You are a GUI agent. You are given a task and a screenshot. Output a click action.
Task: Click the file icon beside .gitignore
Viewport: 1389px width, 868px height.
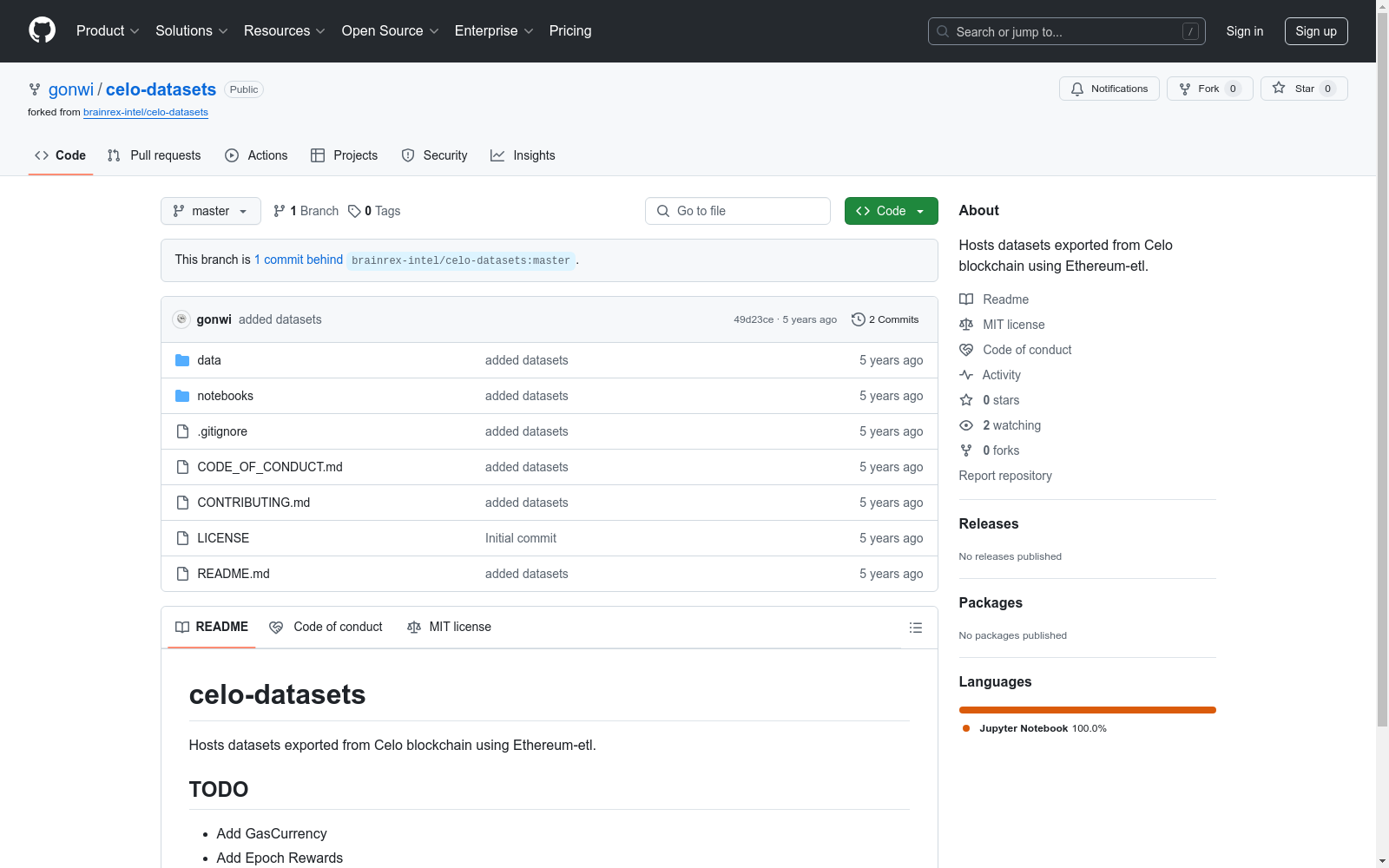point(182,431)
